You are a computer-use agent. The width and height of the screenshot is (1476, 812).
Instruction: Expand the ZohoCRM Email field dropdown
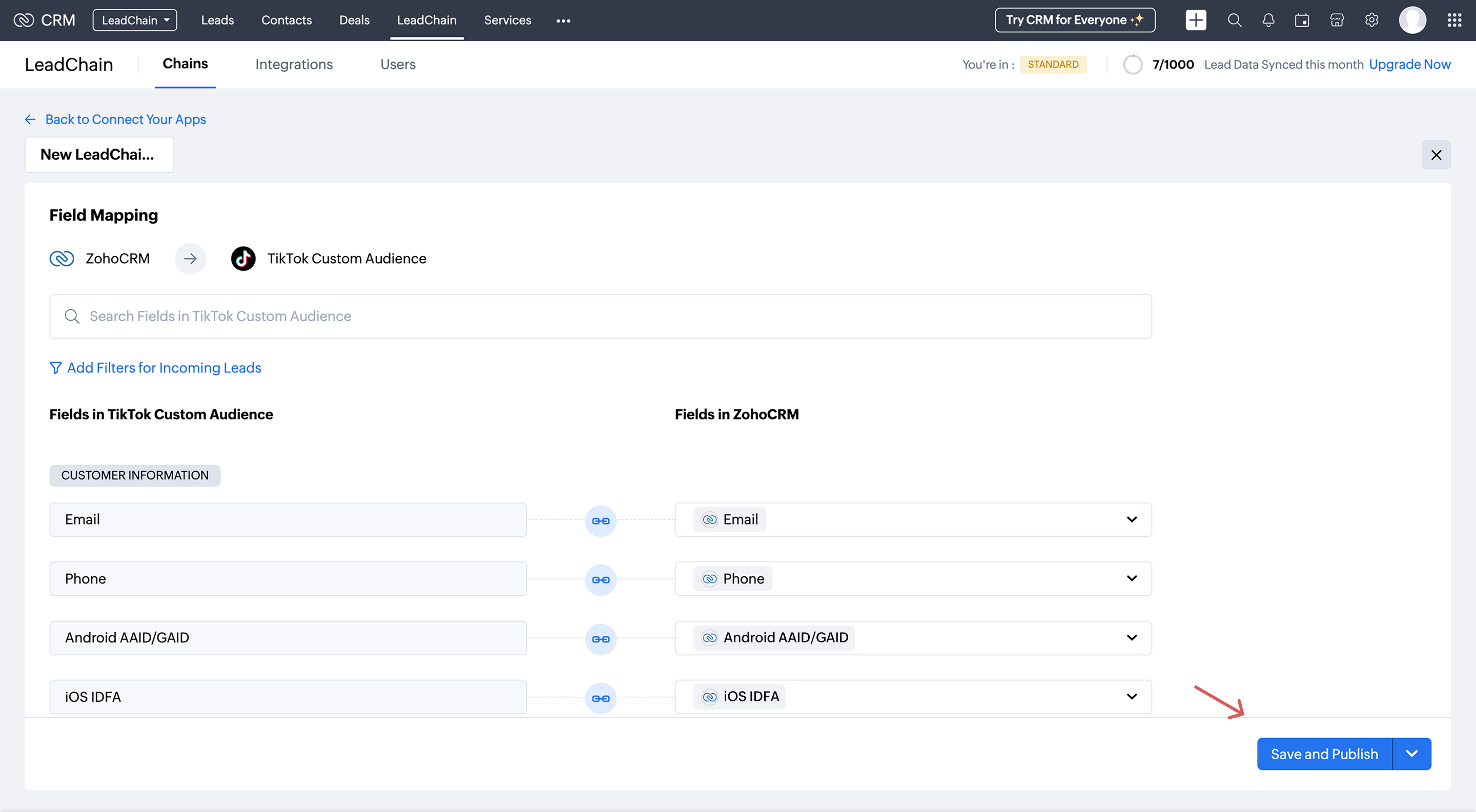[1131, 519]
